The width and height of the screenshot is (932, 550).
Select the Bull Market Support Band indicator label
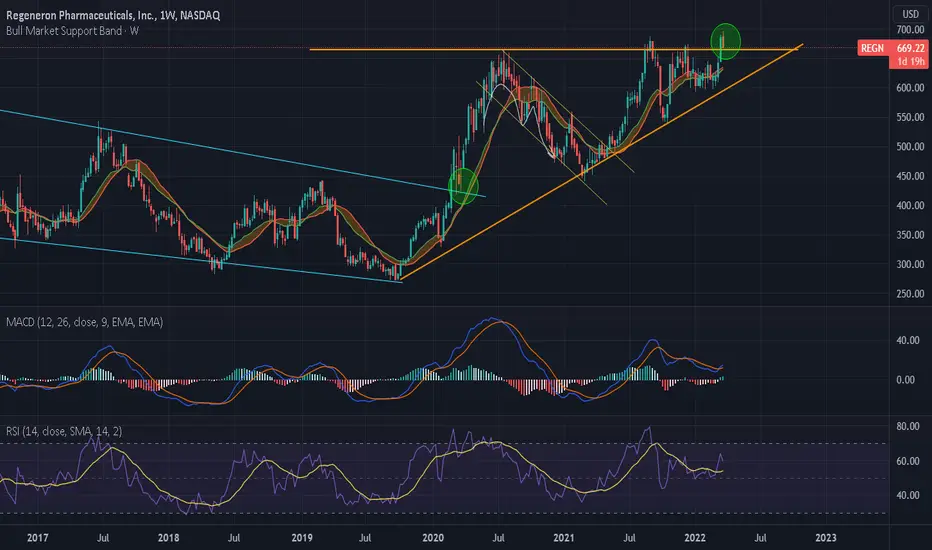coord(72,31)
